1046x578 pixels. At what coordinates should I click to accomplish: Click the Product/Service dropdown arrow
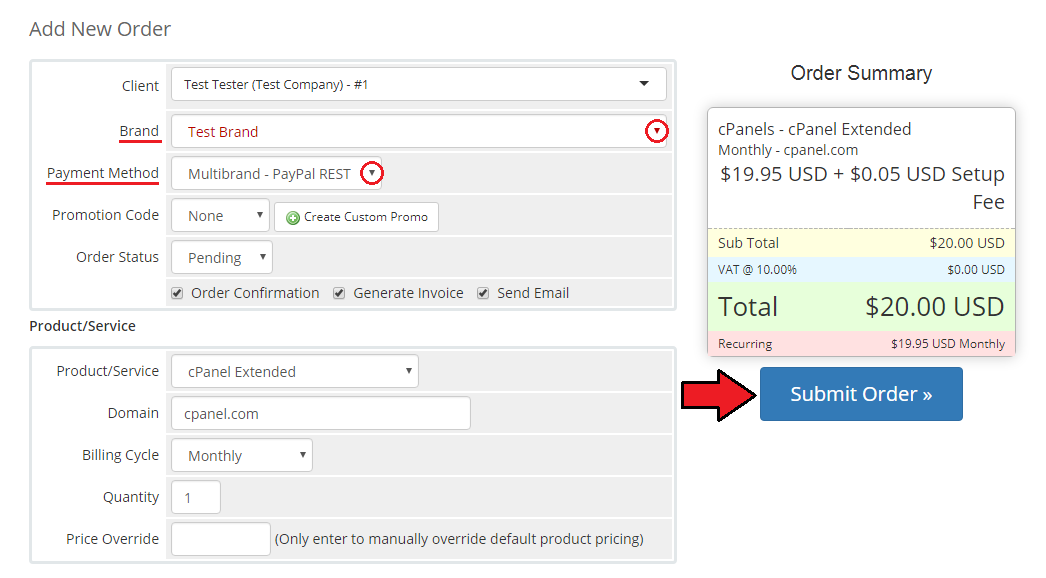(x=409, y=370)
